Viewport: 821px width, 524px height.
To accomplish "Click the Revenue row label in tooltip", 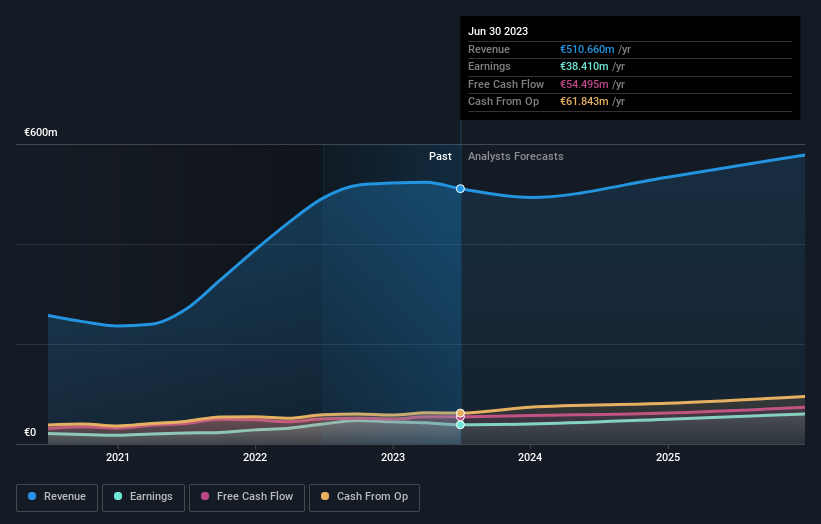I will 489,49.
